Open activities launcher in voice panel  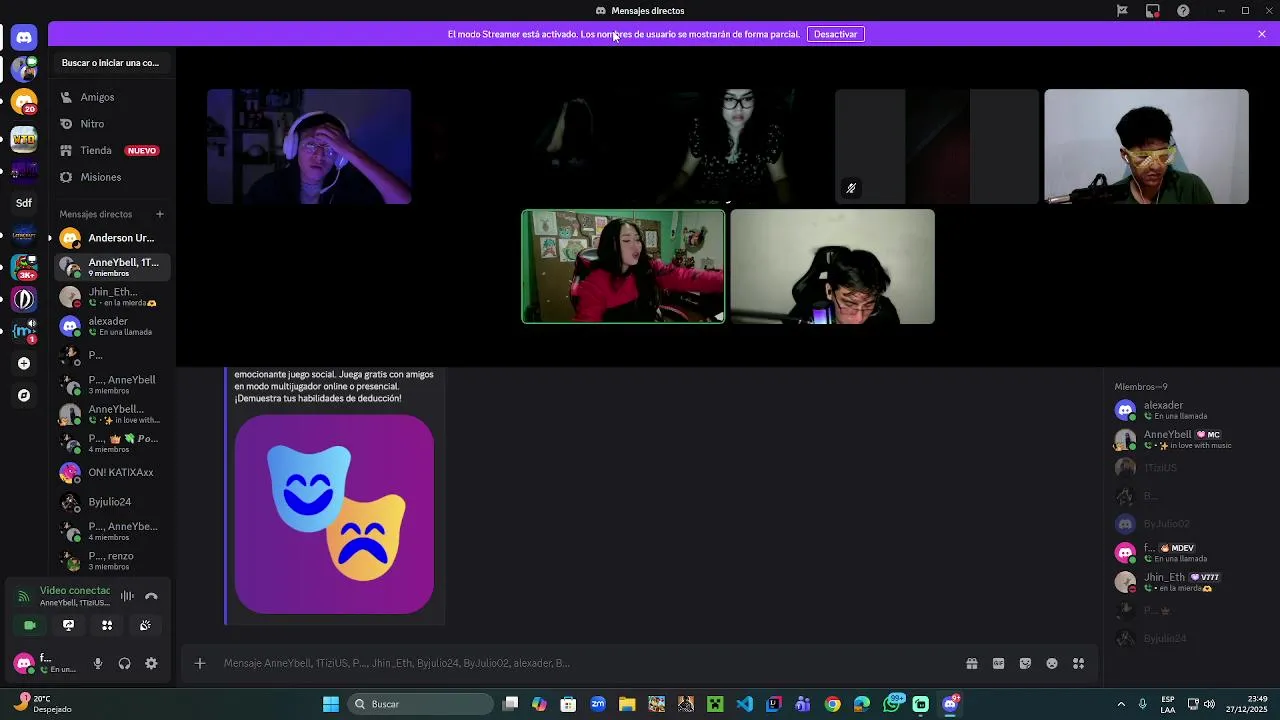[x=107, y=625]
